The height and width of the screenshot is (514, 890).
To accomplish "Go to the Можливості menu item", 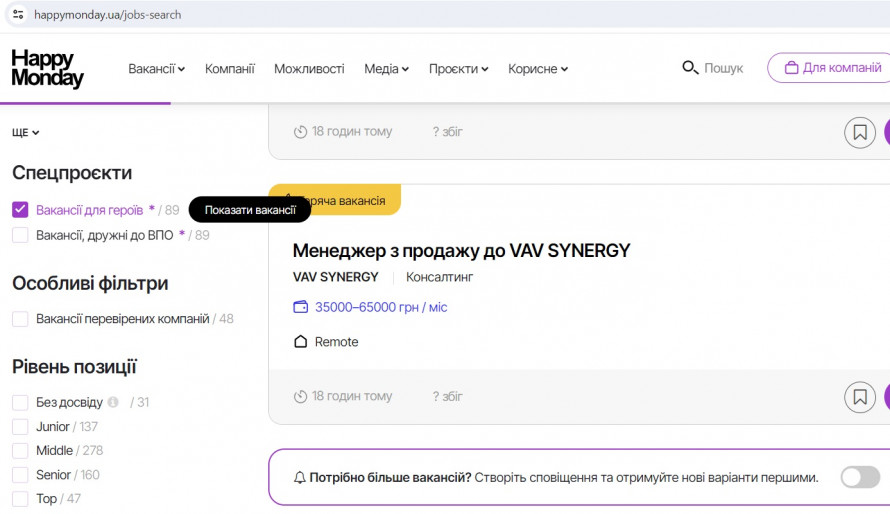I will coord(309,69).
